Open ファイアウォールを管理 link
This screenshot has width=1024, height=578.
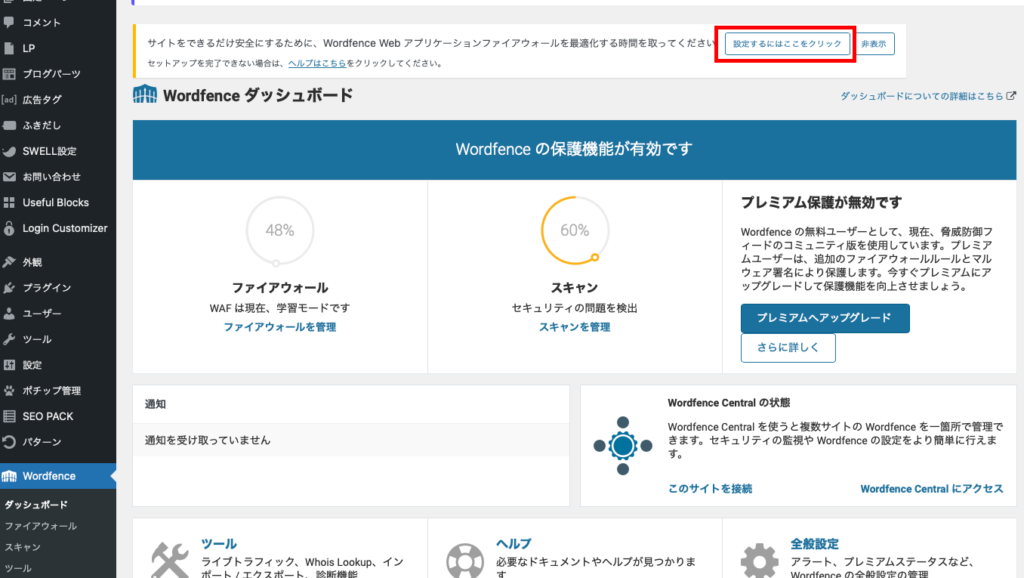pyautogui.click(x=280, y=327)
